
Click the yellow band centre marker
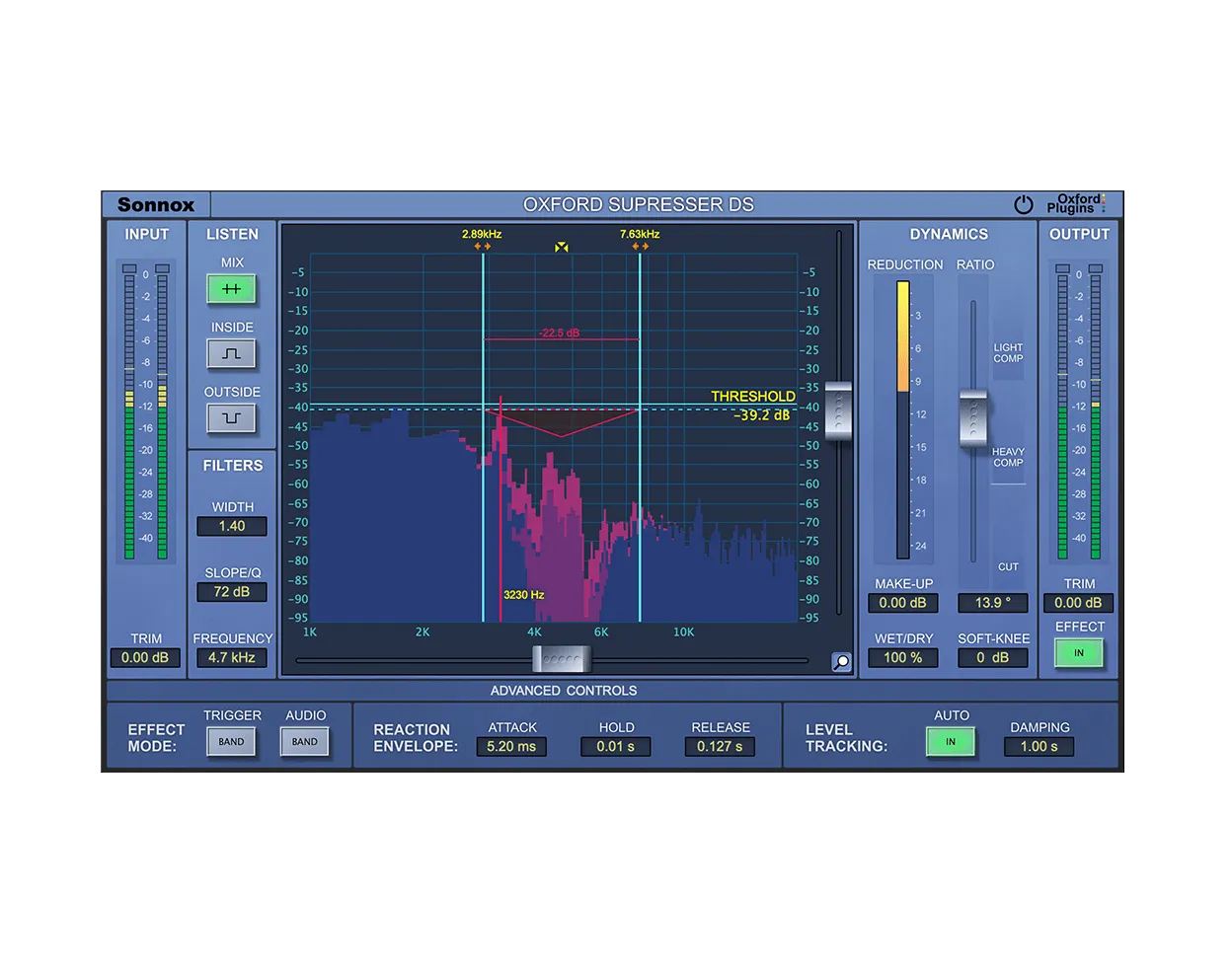[x=562, y=247]
